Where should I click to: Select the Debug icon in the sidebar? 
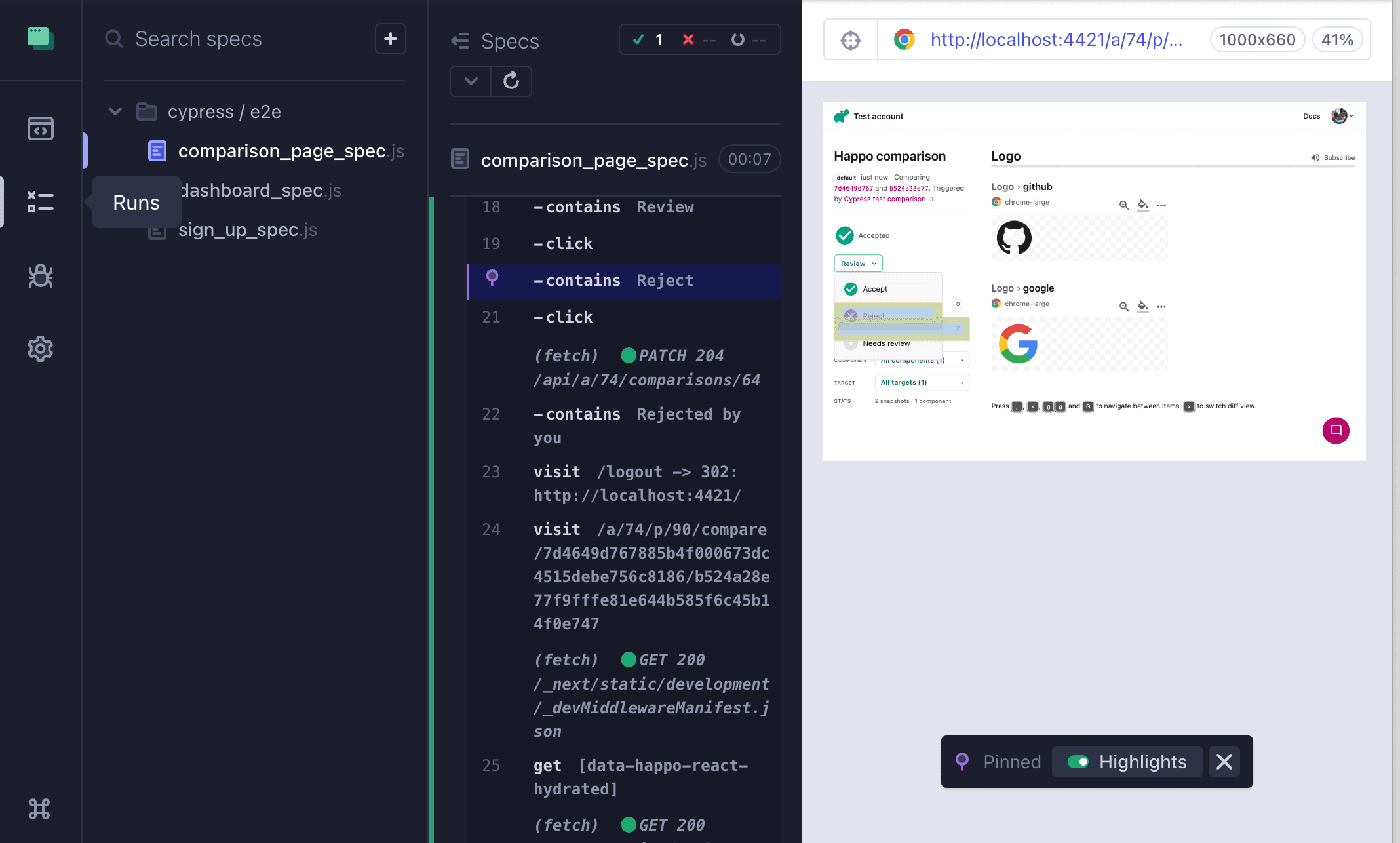pos(41,276)
